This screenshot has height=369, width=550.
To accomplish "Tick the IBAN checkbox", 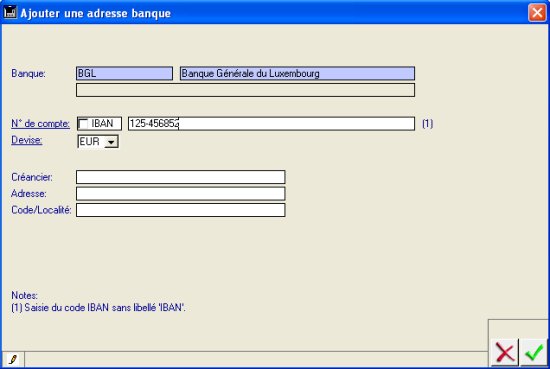I will pos(83,124).
